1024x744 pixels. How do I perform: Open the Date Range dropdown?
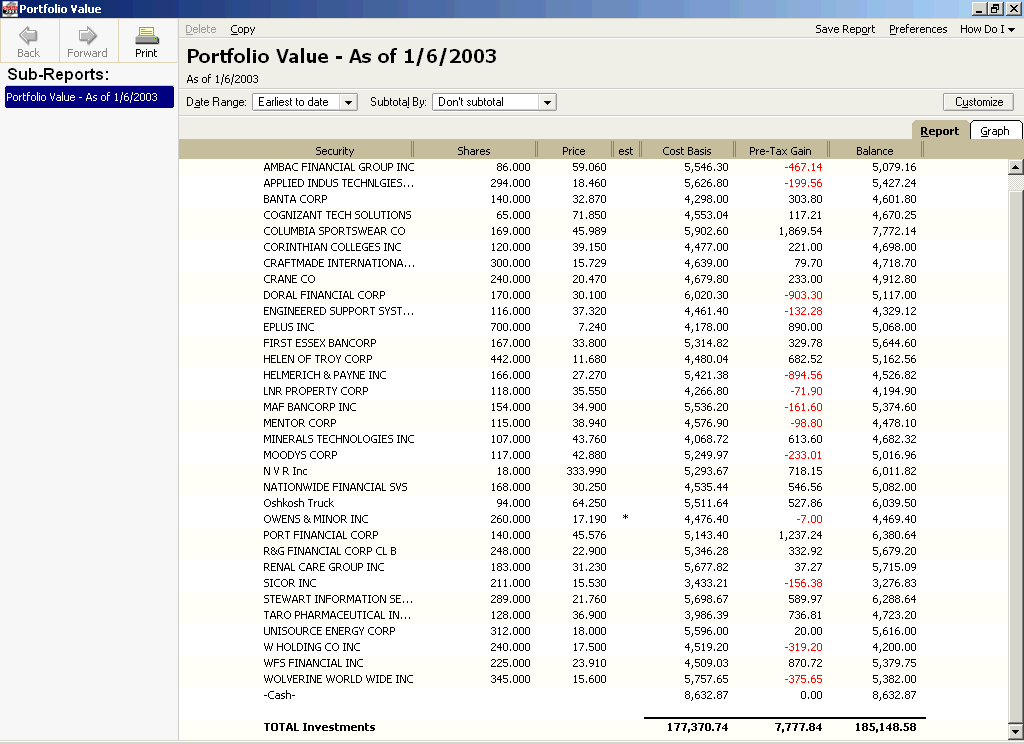click(347, 102)
